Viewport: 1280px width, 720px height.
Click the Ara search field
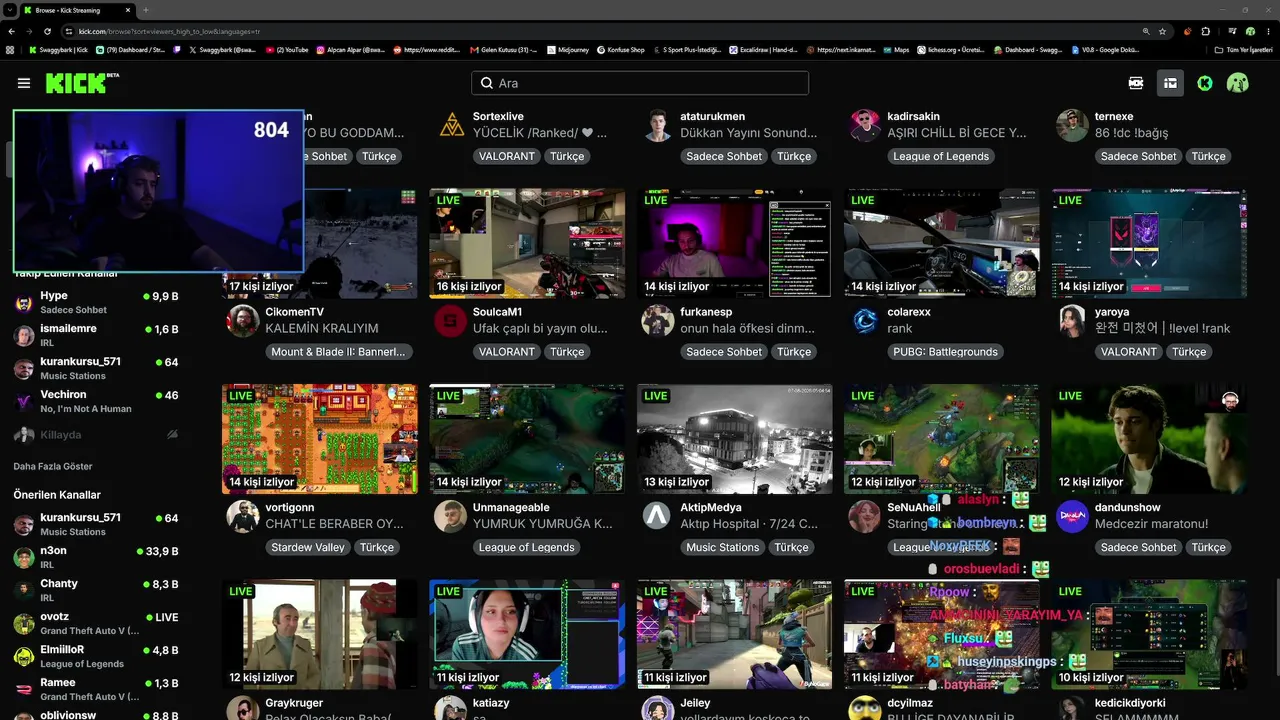tap(640, 83)
